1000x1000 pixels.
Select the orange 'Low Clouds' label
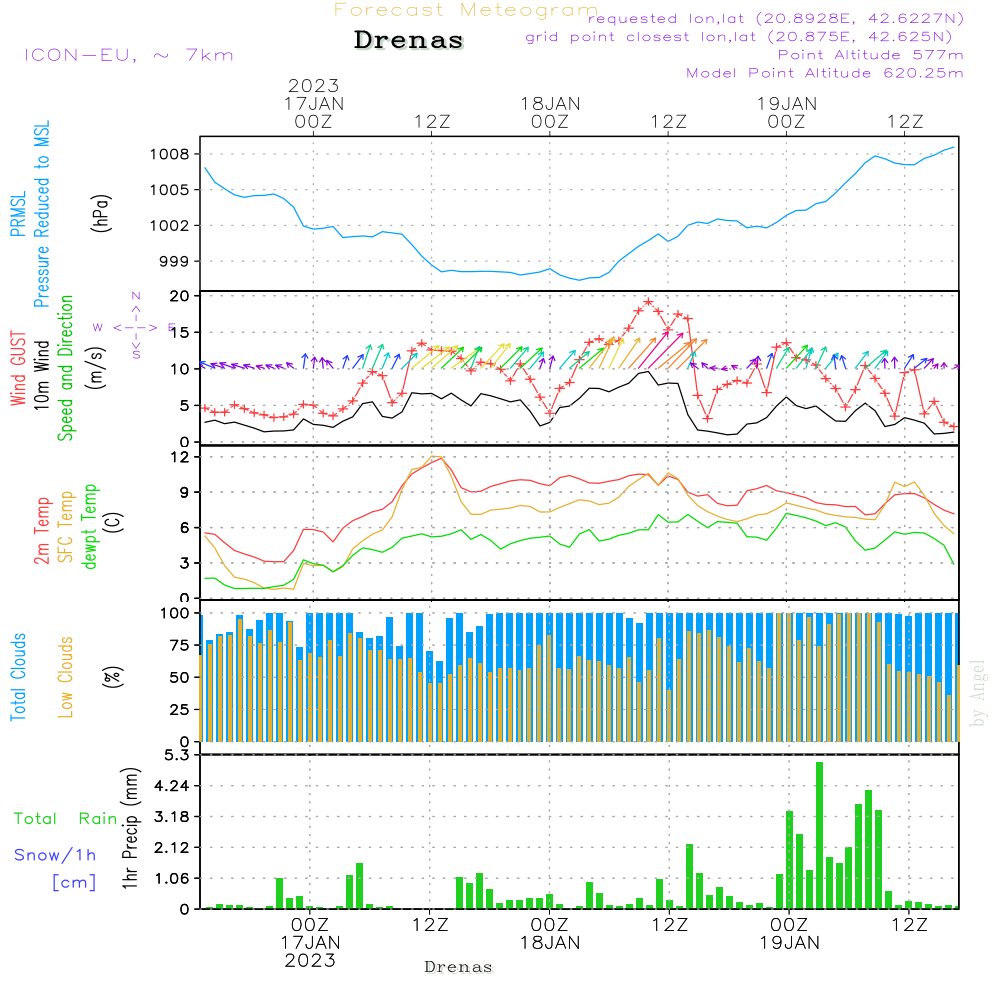[x=65, y=677]
